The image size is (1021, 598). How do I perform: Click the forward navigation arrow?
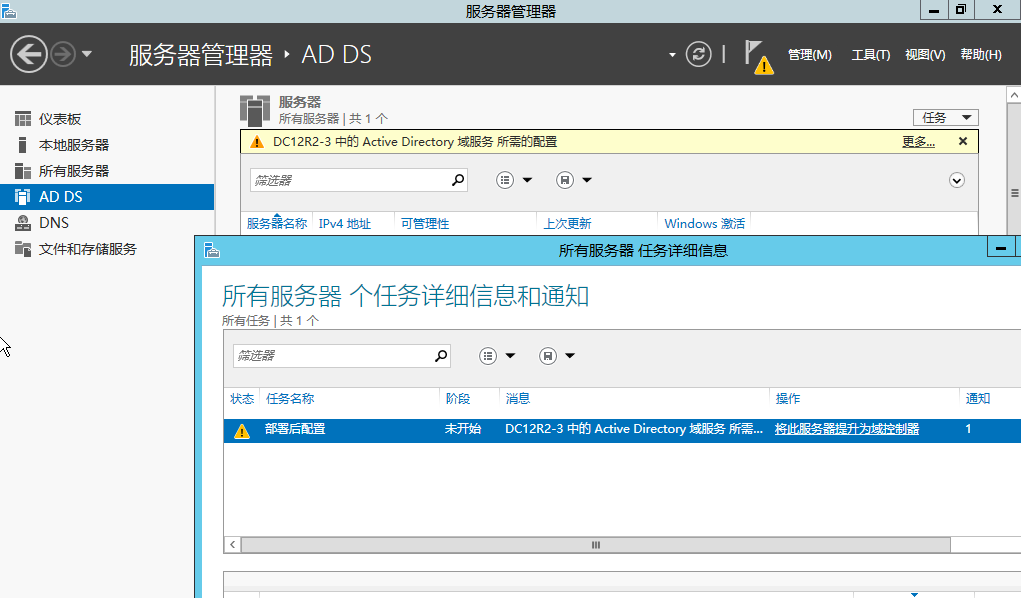pyautogui.click(x=63, y=54)
